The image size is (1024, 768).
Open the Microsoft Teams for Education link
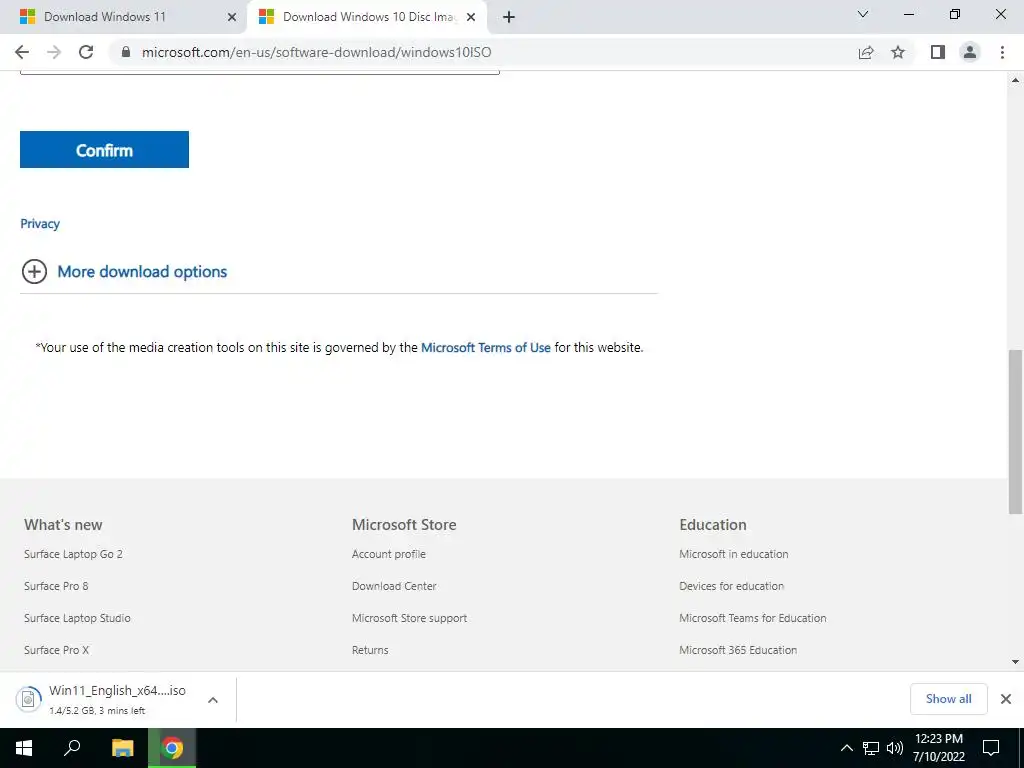[x=752, y=618]
